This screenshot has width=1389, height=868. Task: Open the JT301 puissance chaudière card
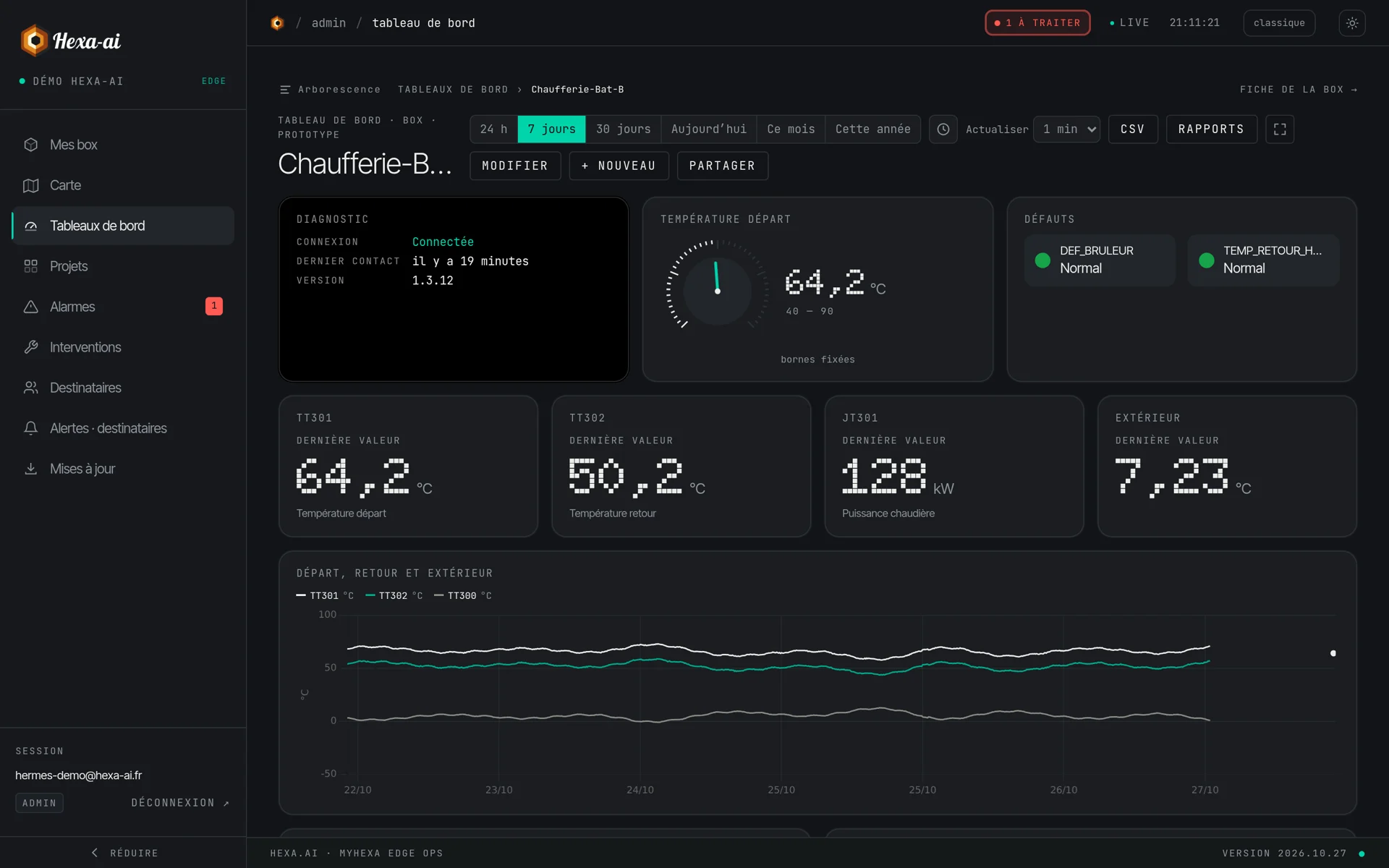[x=953, y=466]
